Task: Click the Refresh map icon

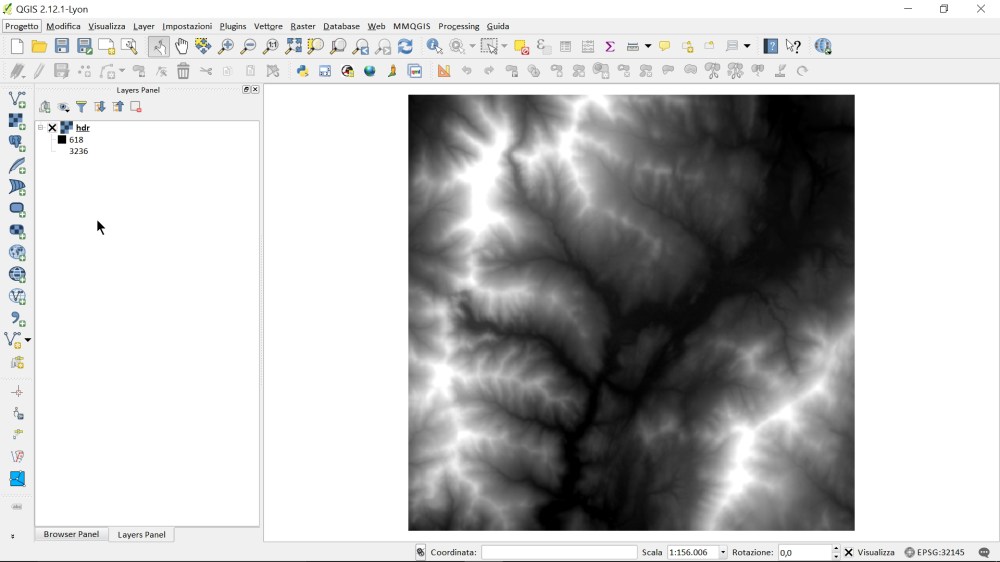Action: (x=405, y=46)
